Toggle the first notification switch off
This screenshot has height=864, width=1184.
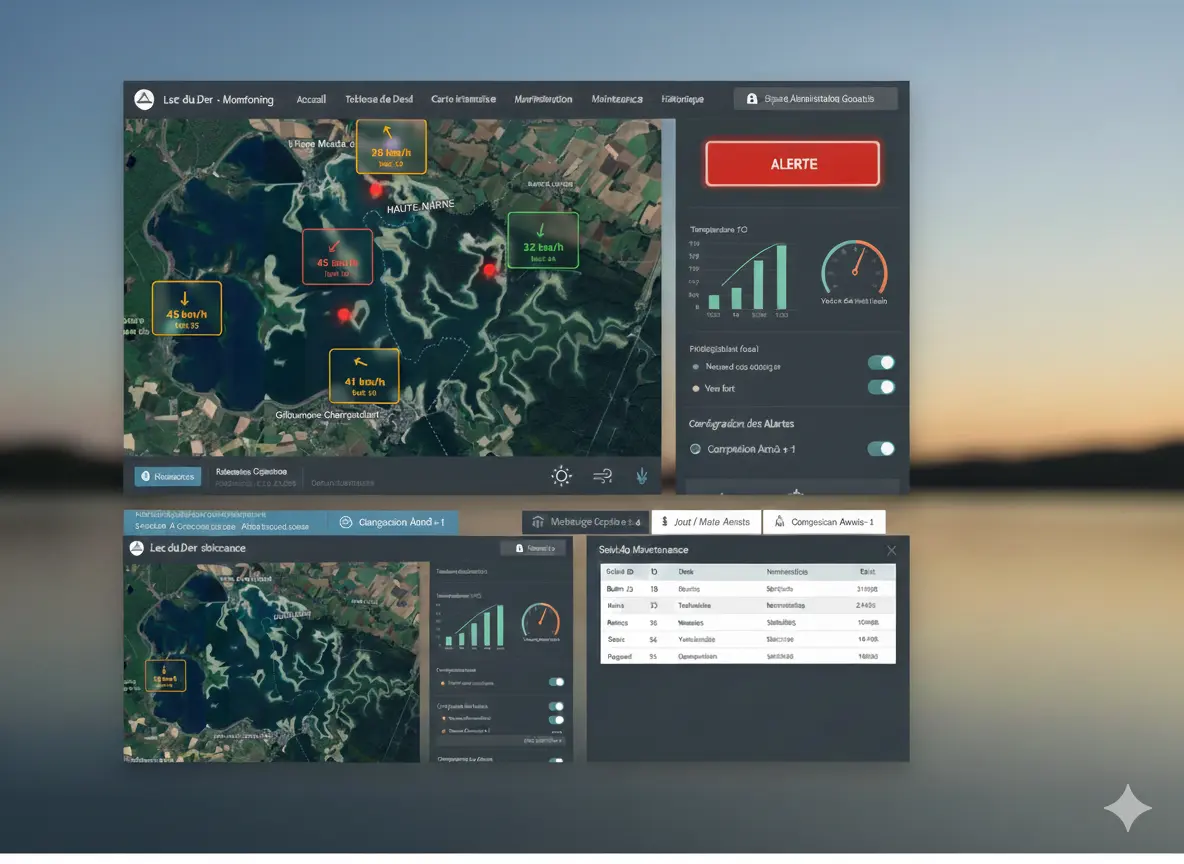[x=881, y=362]
